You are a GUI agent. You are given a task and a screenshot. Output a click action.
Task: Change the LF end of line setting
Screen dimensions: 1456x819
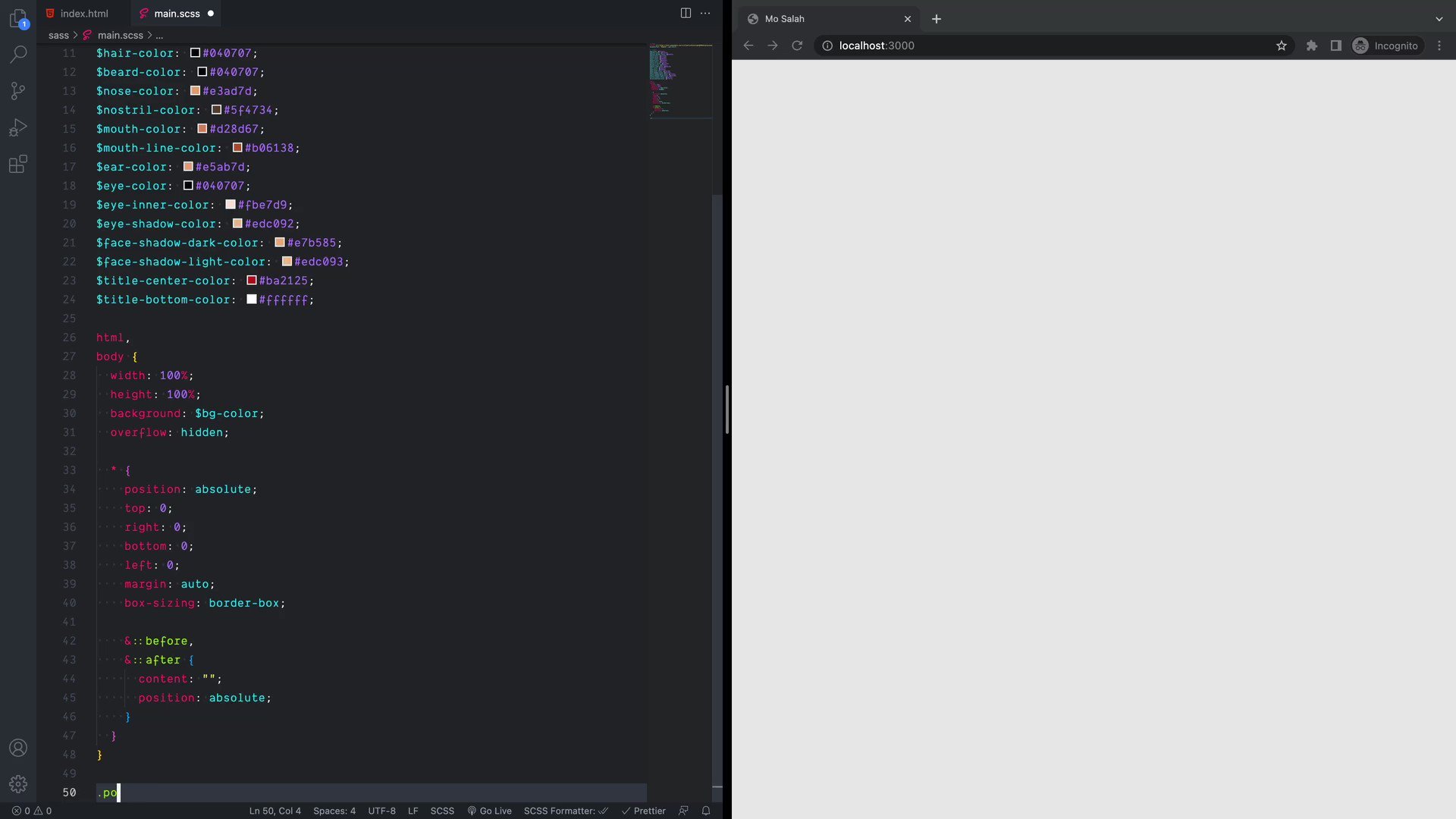(413, 811)
